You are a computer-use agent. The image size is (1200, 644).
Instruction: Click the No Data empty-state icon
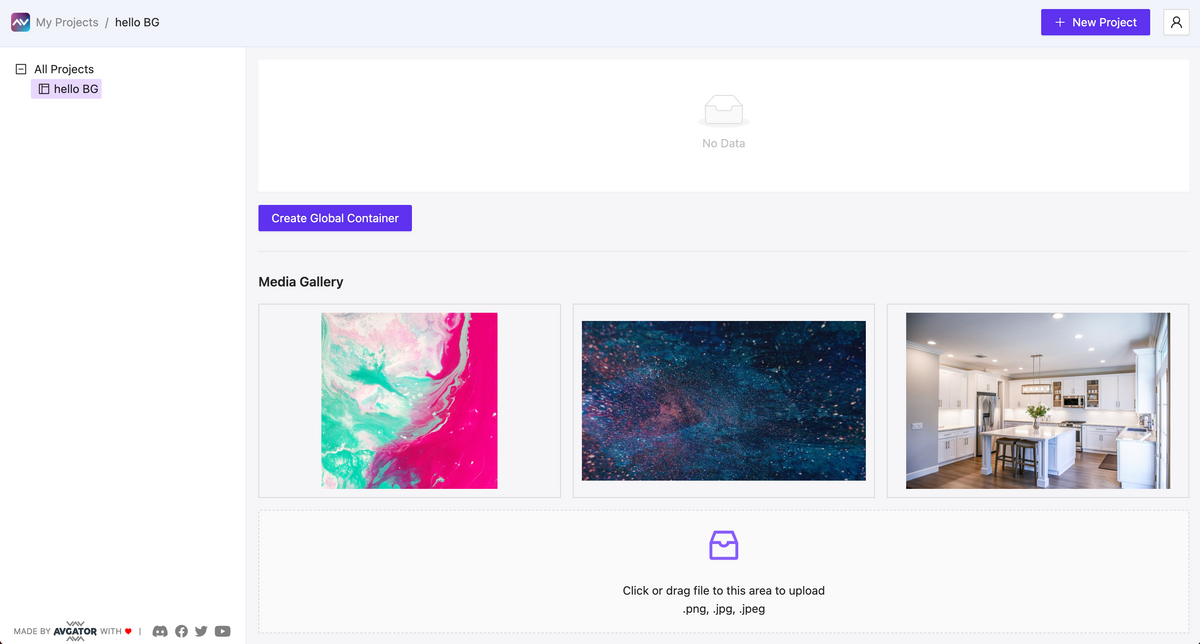(723, 110)
